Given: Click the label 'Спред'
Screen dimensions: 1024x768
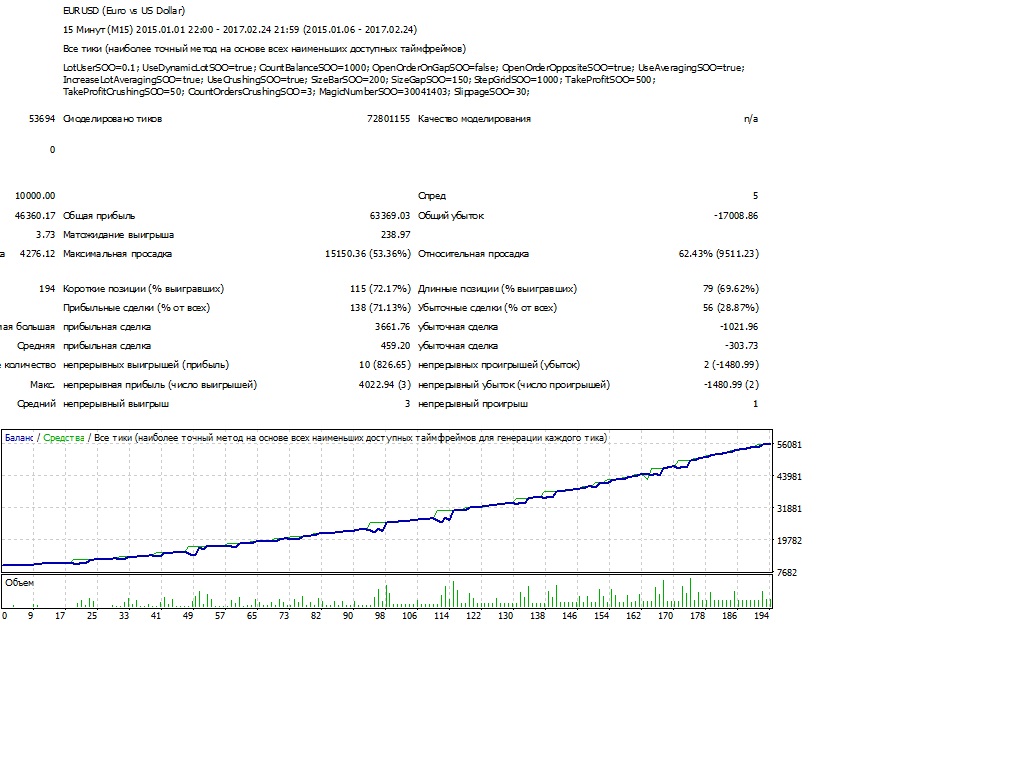Looking at the screenshot, I should coord(432,196).
